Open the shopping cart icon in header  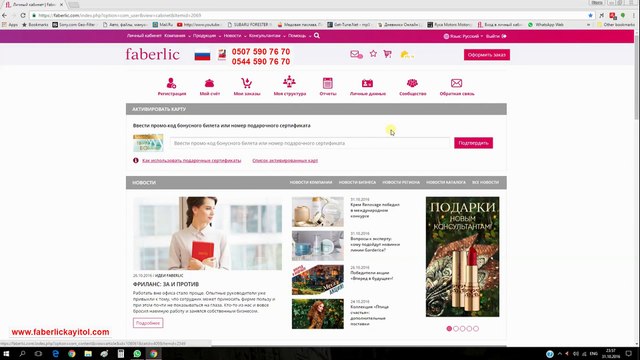(x=387, y=54)
